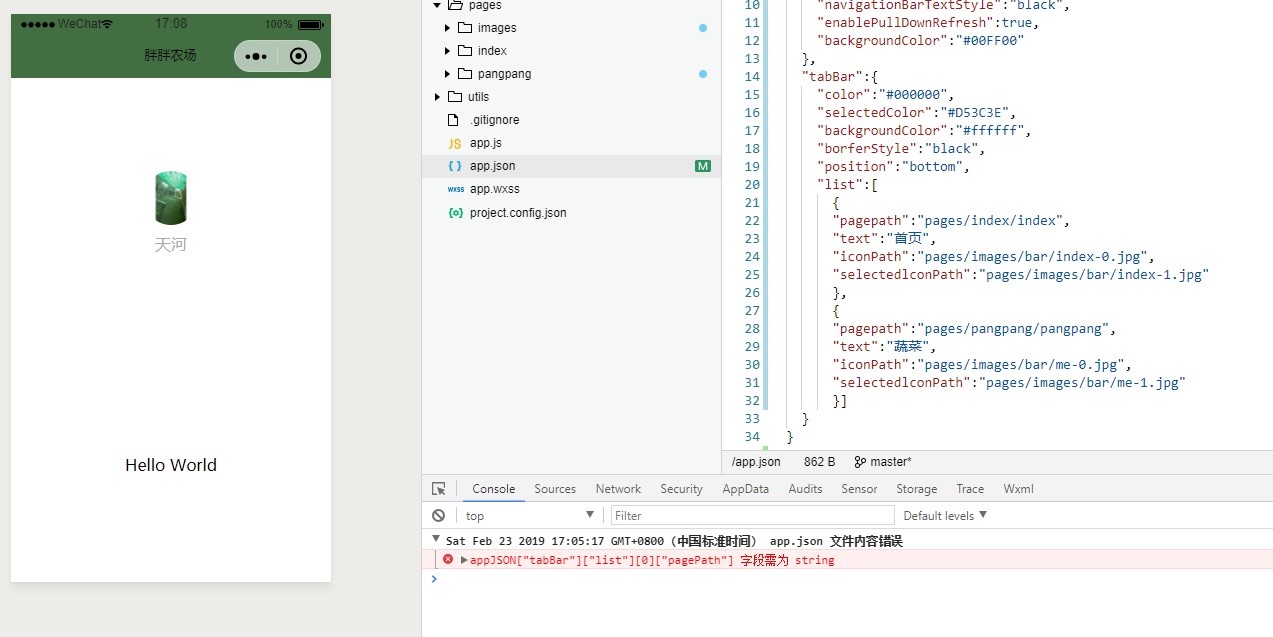Switch to the Wxml tab
Viewport: 1273px width, 637px height.
1019,489
